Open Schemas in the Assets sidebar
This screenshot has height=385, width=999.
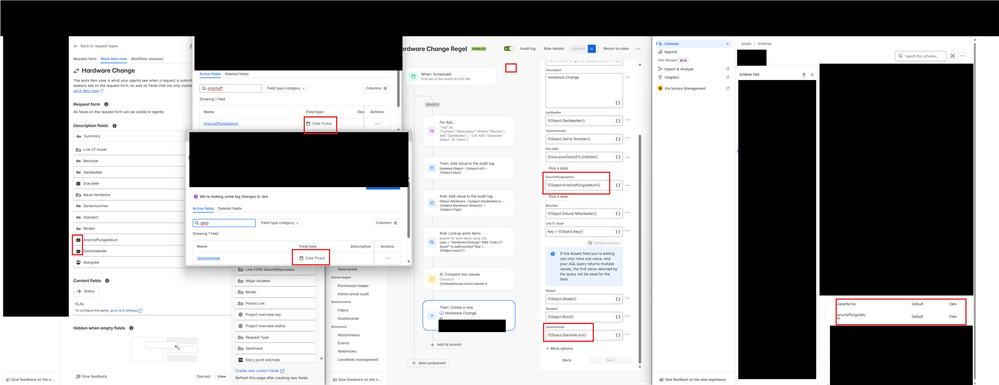pyautogui.click(x=693, y=44)
